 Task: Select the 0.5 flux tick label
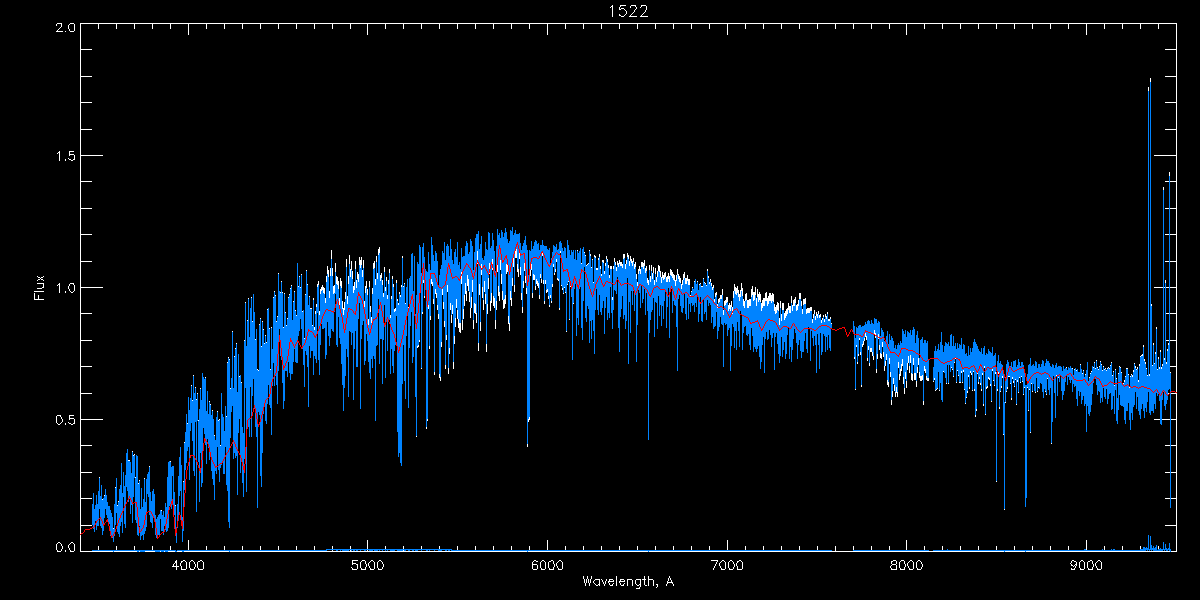[64, 419]
